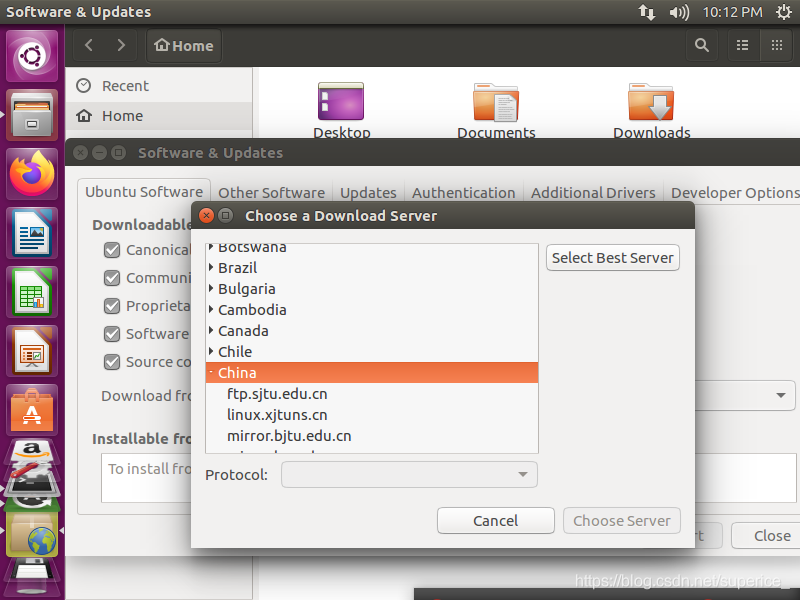The image size is (800, 600).
Task: Open LibreOffice Calc from the dock
Action: click(32, 292)
